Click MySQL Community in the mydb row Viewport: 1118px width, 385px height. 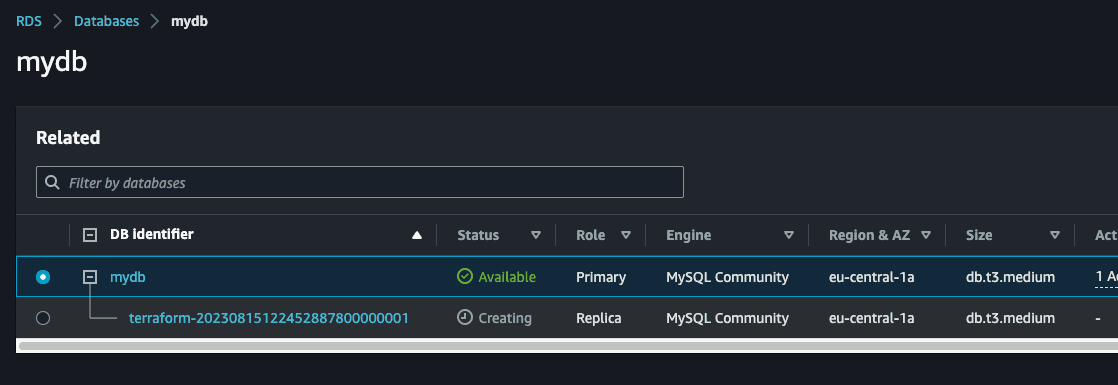(727, 277)
